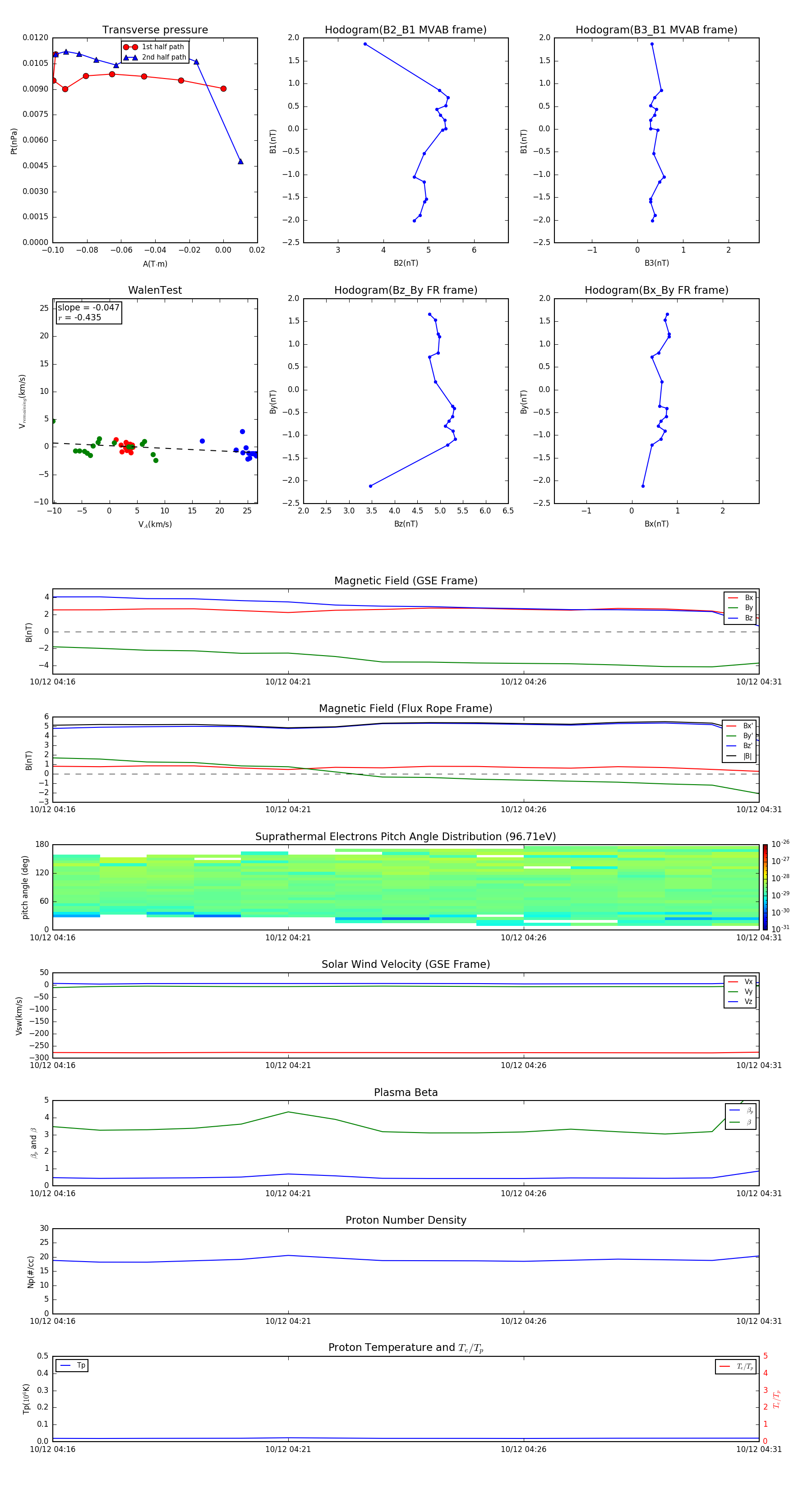Select the By legend entry in GSE field plot
The height and width of the screenshot is (1489, 812).
(x=740, y=607)
